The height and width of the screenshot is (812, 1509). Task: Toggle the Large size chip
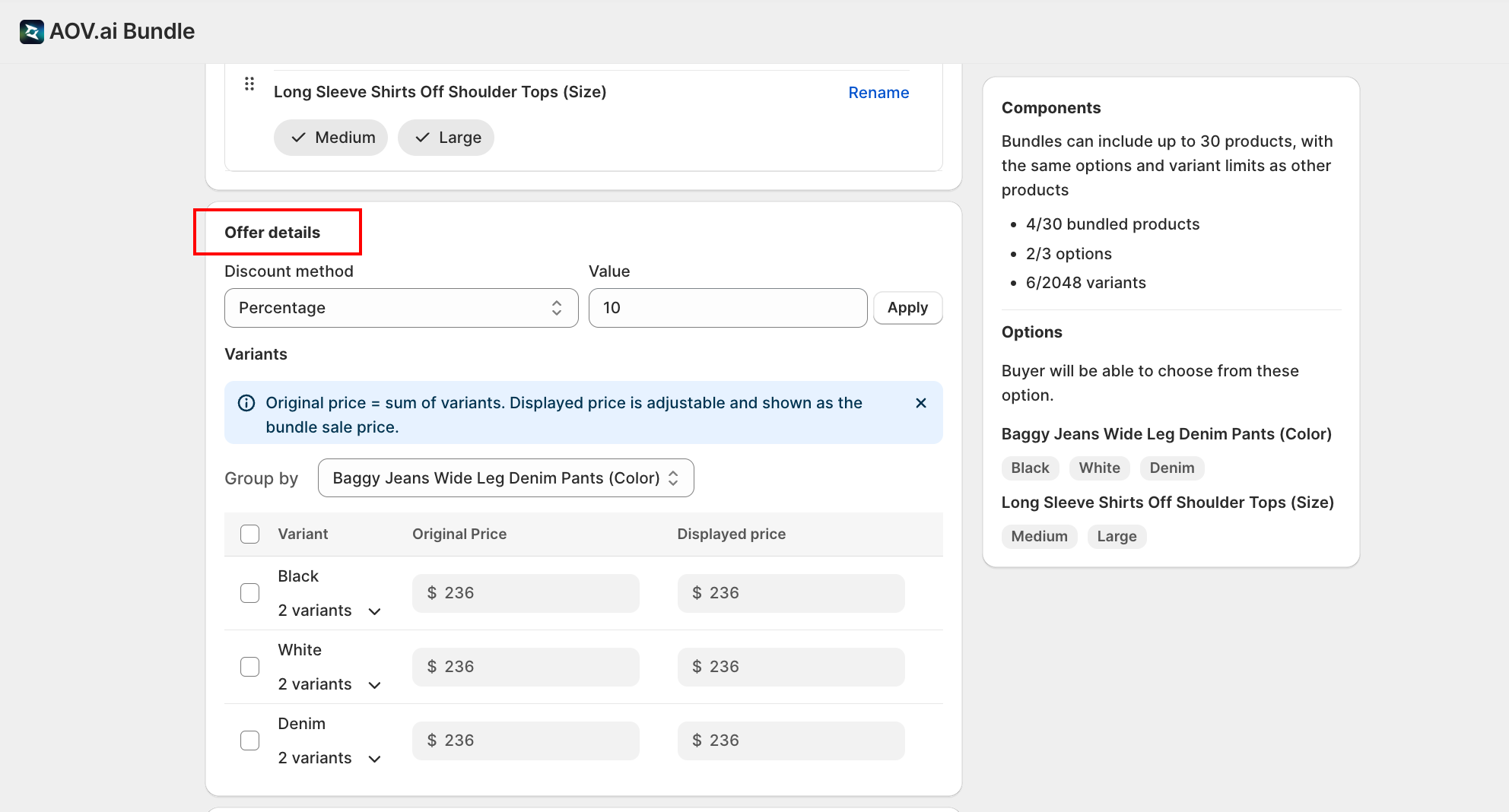pyautogui.click(x=446, y=138)
